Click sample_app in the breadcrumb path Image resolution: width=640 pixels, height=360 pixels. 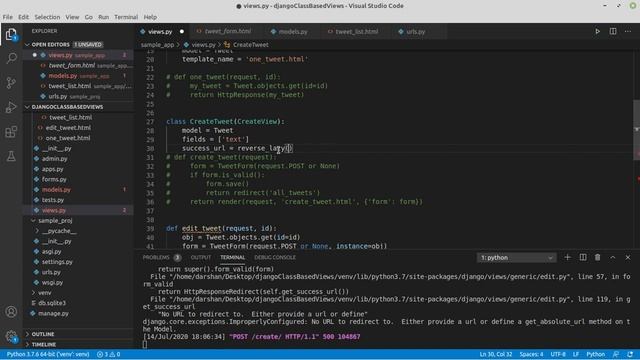pos(157,45)
